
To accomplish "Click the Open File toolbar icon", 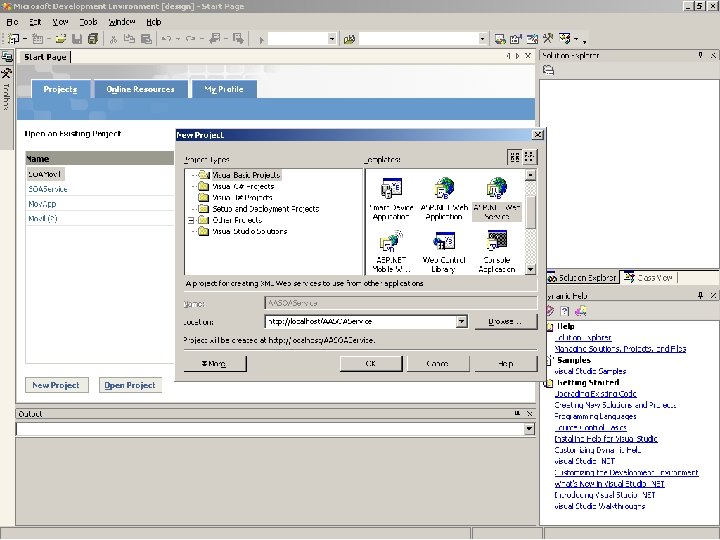I will click(x=61, y=39).
